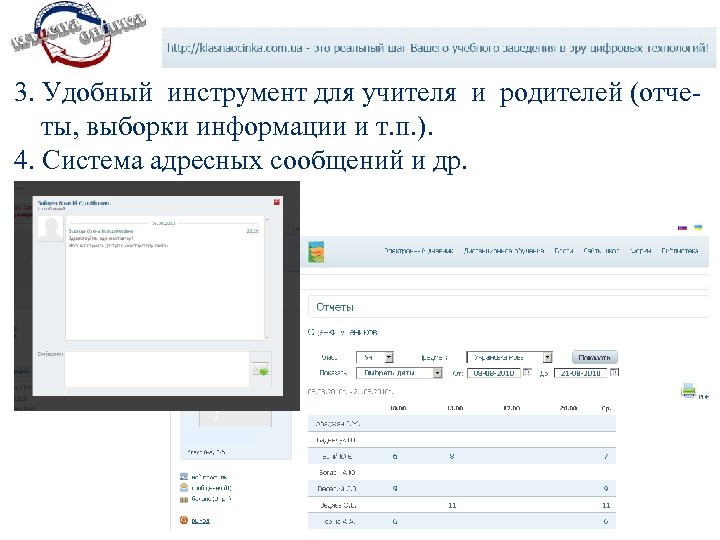Screen dimensions: 720x540
Task: Open the Сервис menu item
Action: click(x=641, y=251)
